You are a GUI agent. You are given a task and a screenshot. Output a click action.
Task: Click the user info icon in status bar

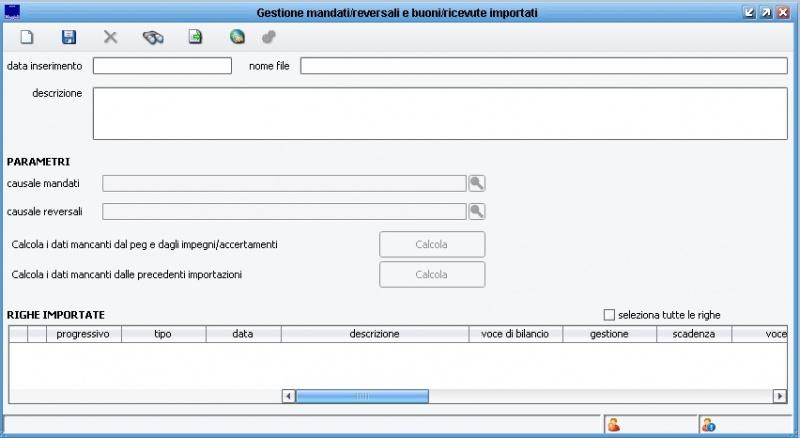pyautogui.click(x=708, y=425)
